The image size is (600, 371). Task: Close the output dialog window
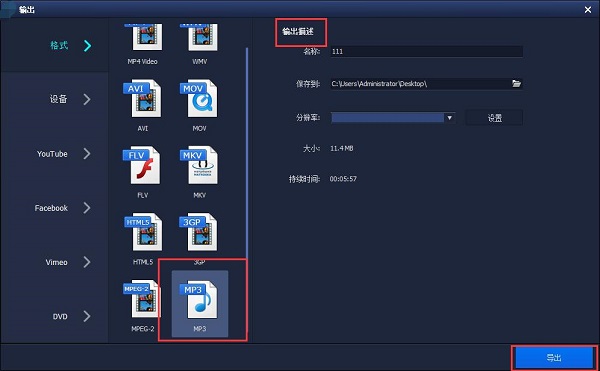(588, 10)
